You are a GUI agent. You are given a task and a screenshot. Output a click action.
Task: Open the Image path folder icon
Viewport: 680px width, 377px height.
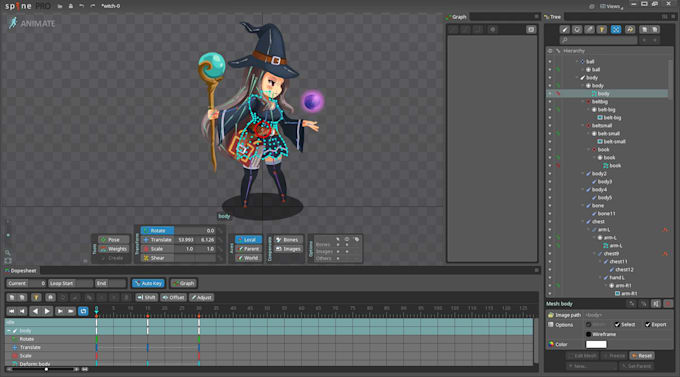(551, 315)
